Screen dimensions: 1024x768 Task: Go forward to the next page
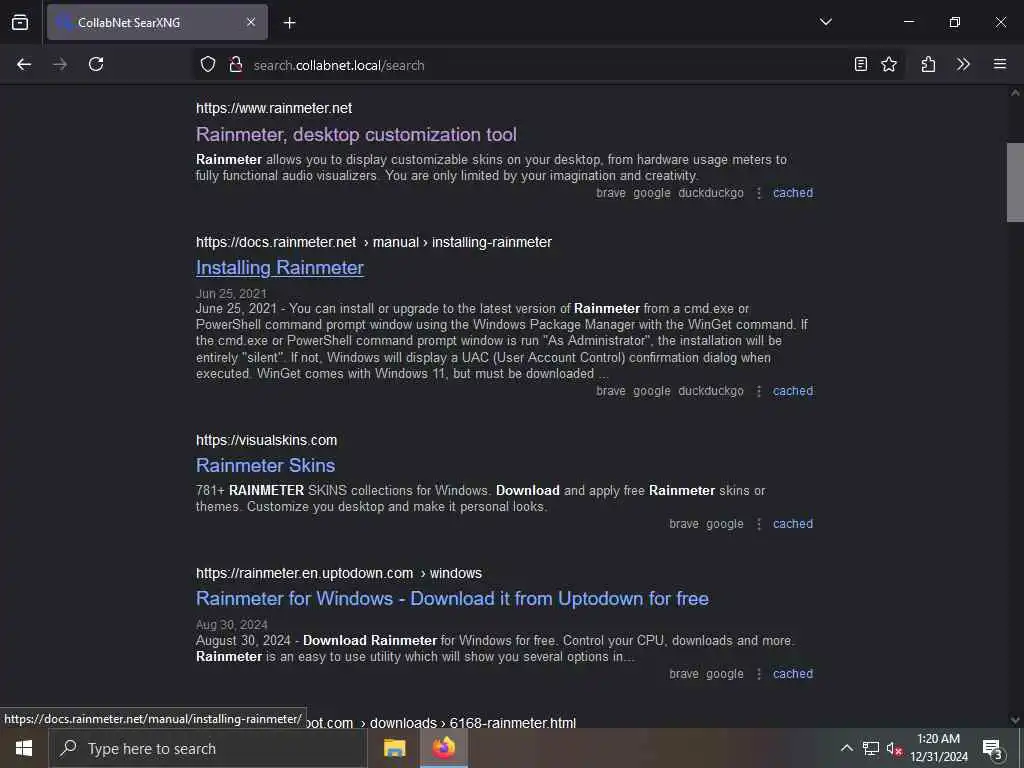point(60,64)
